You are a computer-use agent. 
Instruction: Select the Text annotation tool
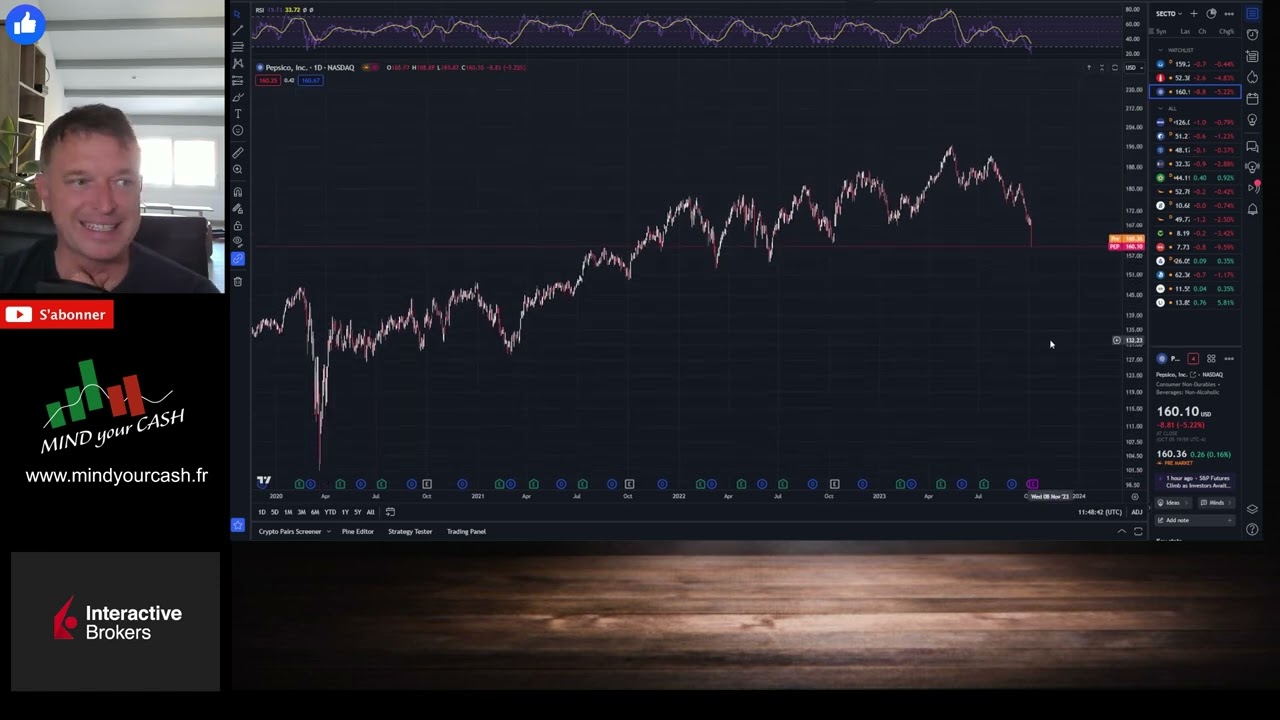(237, 114)
